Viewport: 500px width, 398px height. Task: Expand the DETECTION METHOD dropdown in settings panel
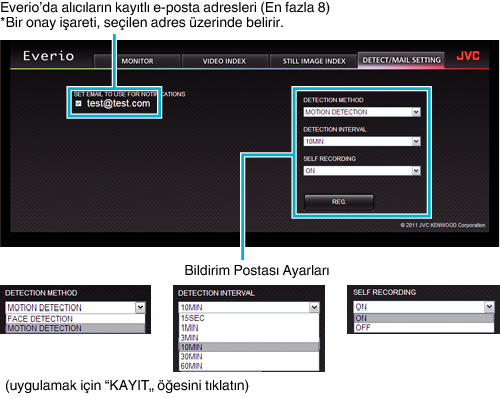coord(362,112)
